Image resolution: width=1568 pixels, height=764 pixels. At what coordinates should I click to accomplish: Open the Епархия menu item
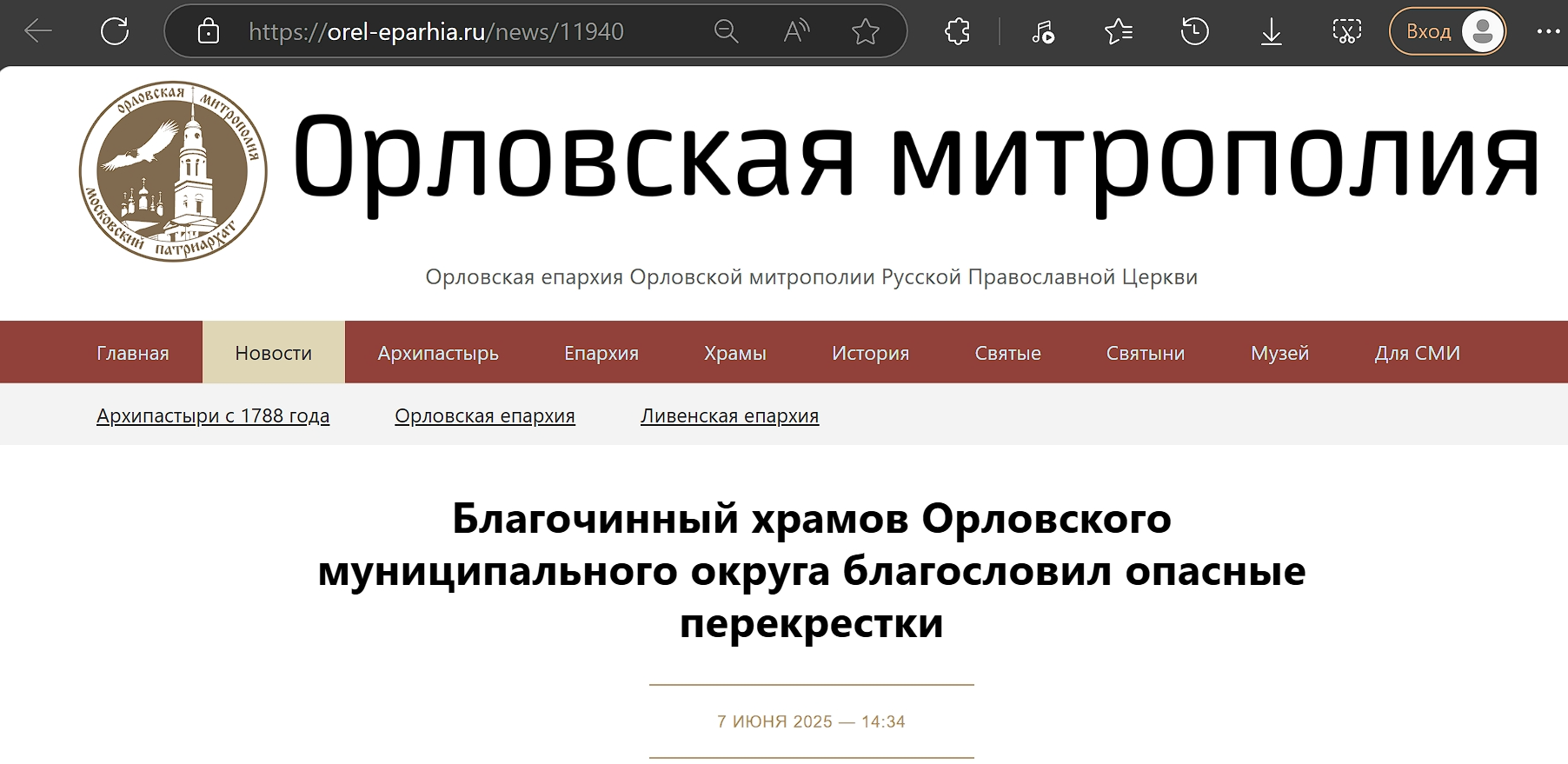(x=601, y=353)
